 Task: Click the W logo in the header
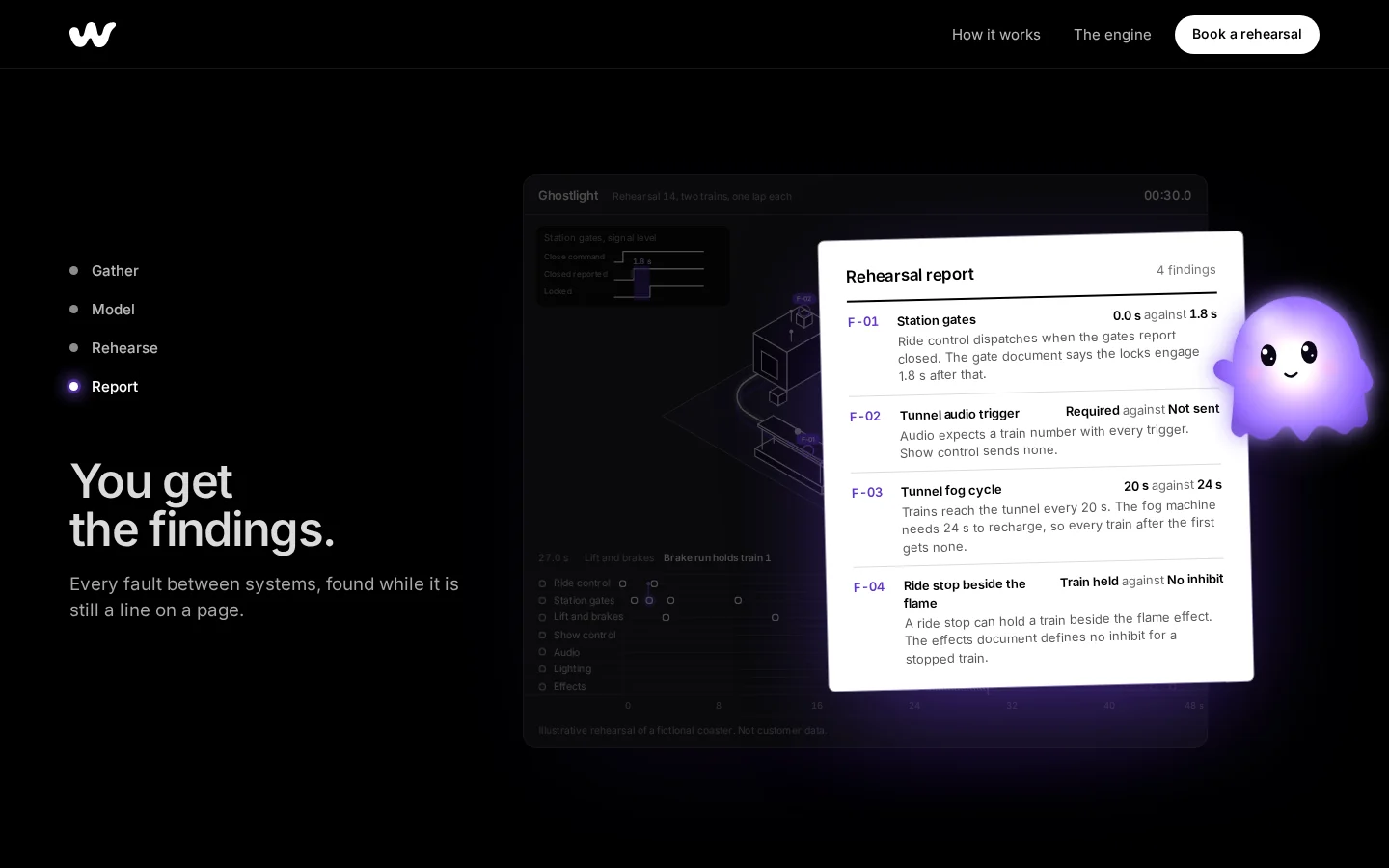click(93, 35)
